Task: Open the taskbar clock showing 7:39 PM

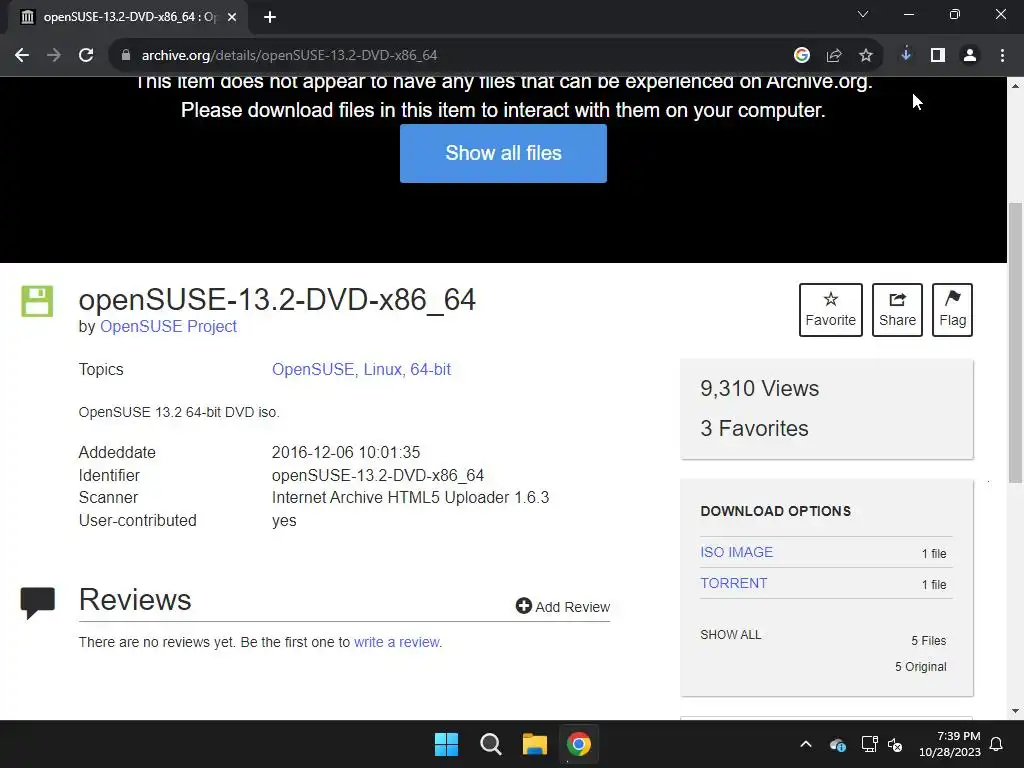Action: click(x=950, y=744)
